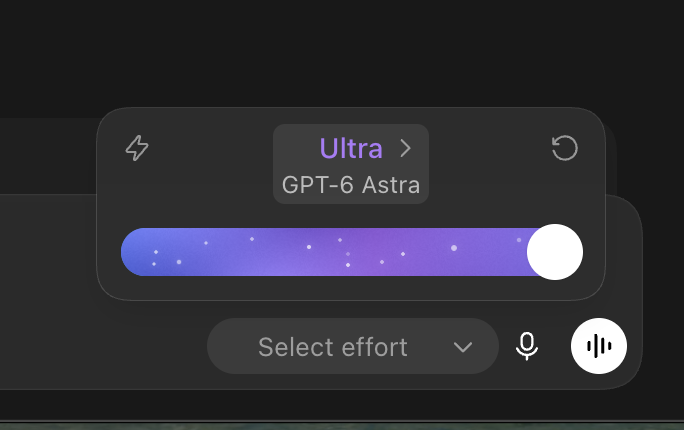Click the gray pill containing Ultra and GPT-6 Astra
The width and height of the screenshot is (684, 430).
[351, 164]
